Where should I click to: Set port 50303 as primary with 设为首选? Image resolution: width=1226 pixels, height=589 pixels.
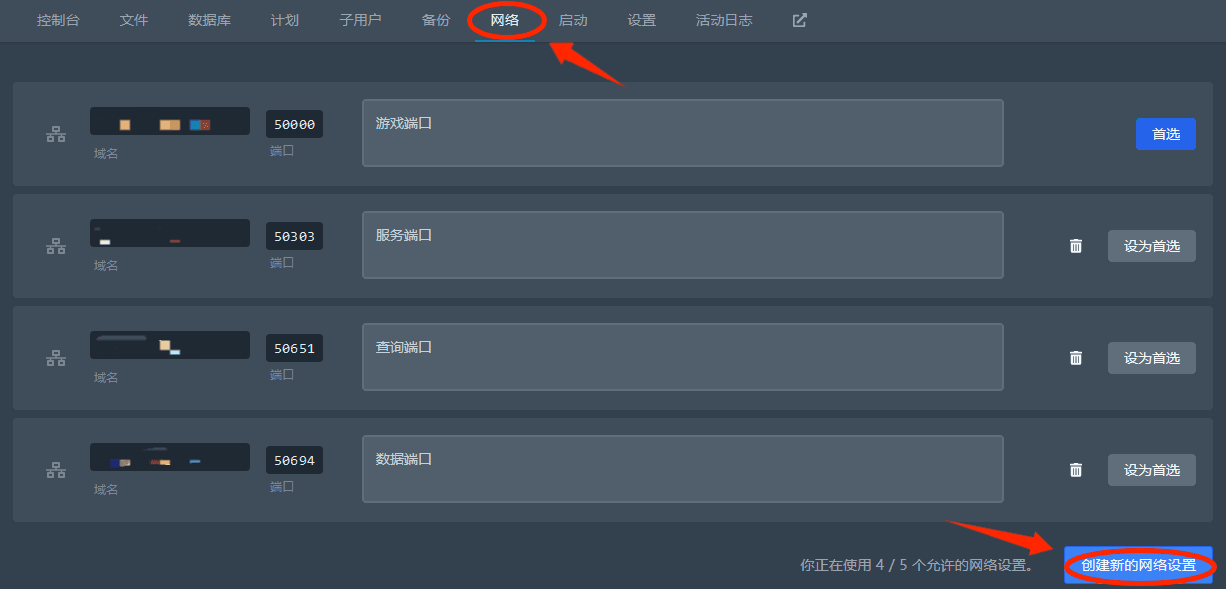(1152, 246)
